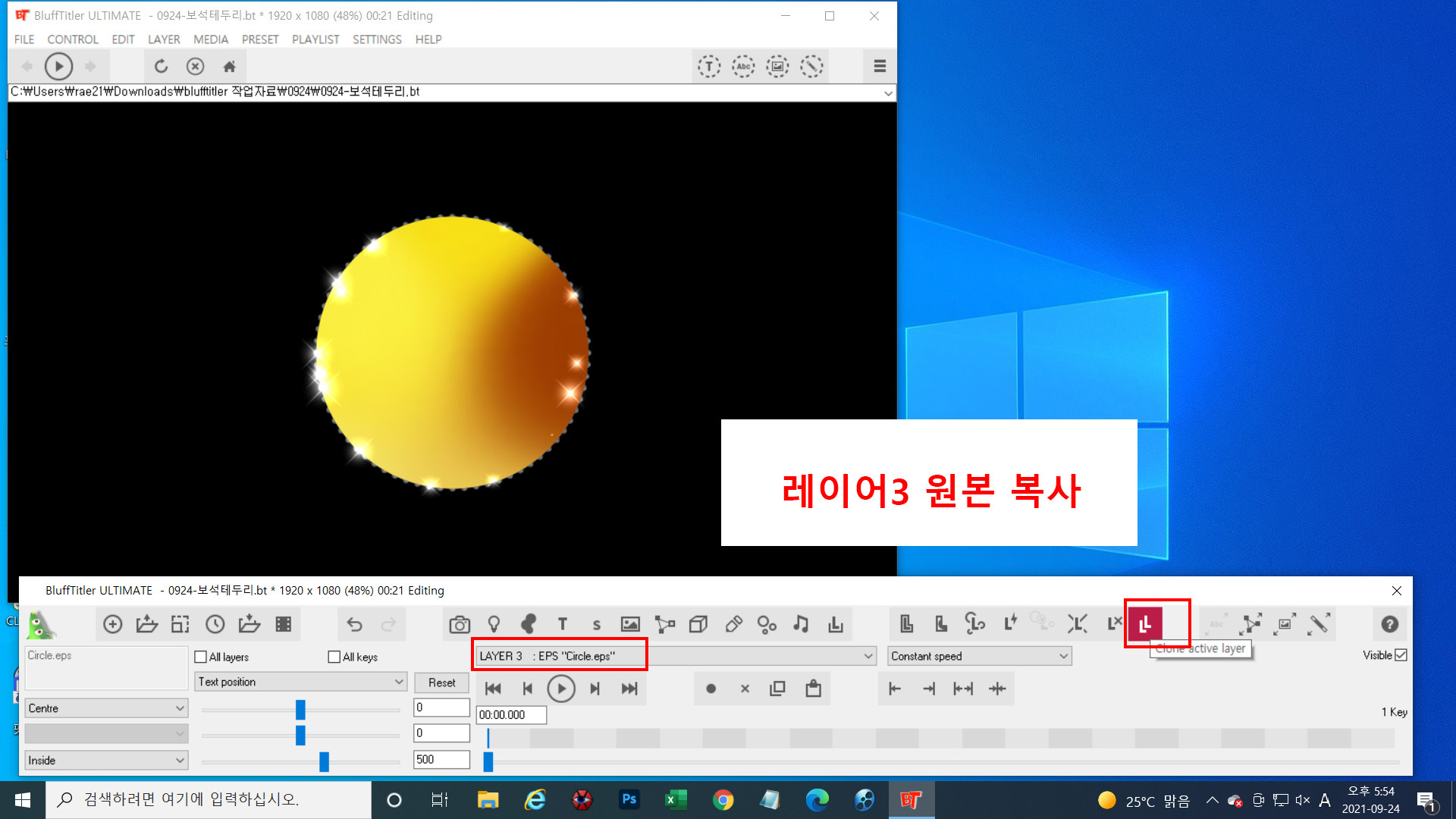Image resolution: width=1456 pixels, height=819 pixels.
Task: Click the Clone active layer icon
Action: (1145, 624)
